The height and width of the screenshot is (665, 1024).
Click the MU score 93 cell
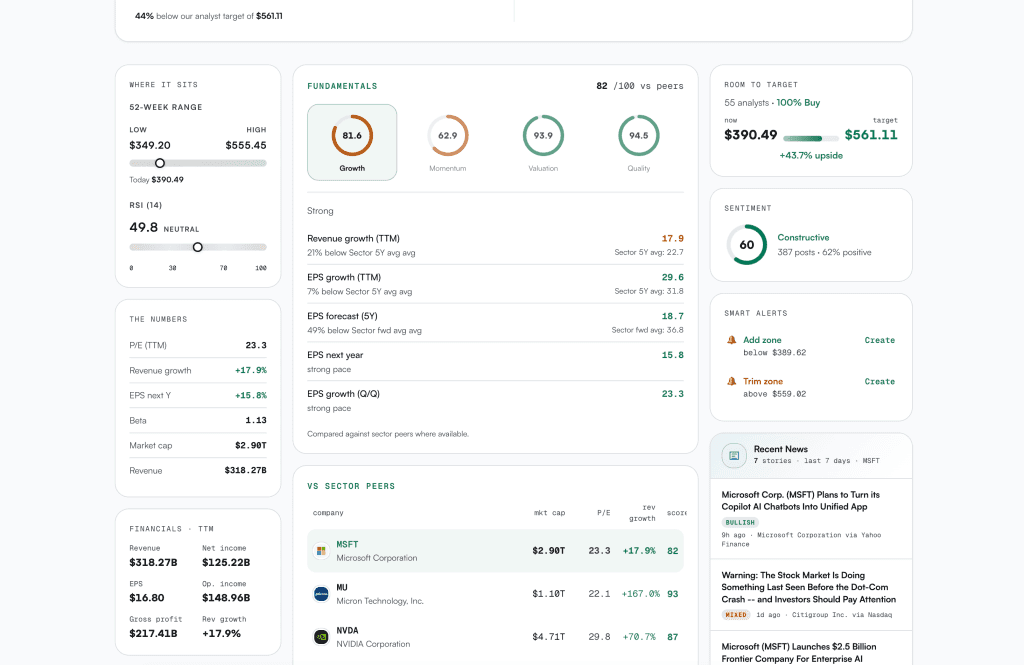pos(673,594)
